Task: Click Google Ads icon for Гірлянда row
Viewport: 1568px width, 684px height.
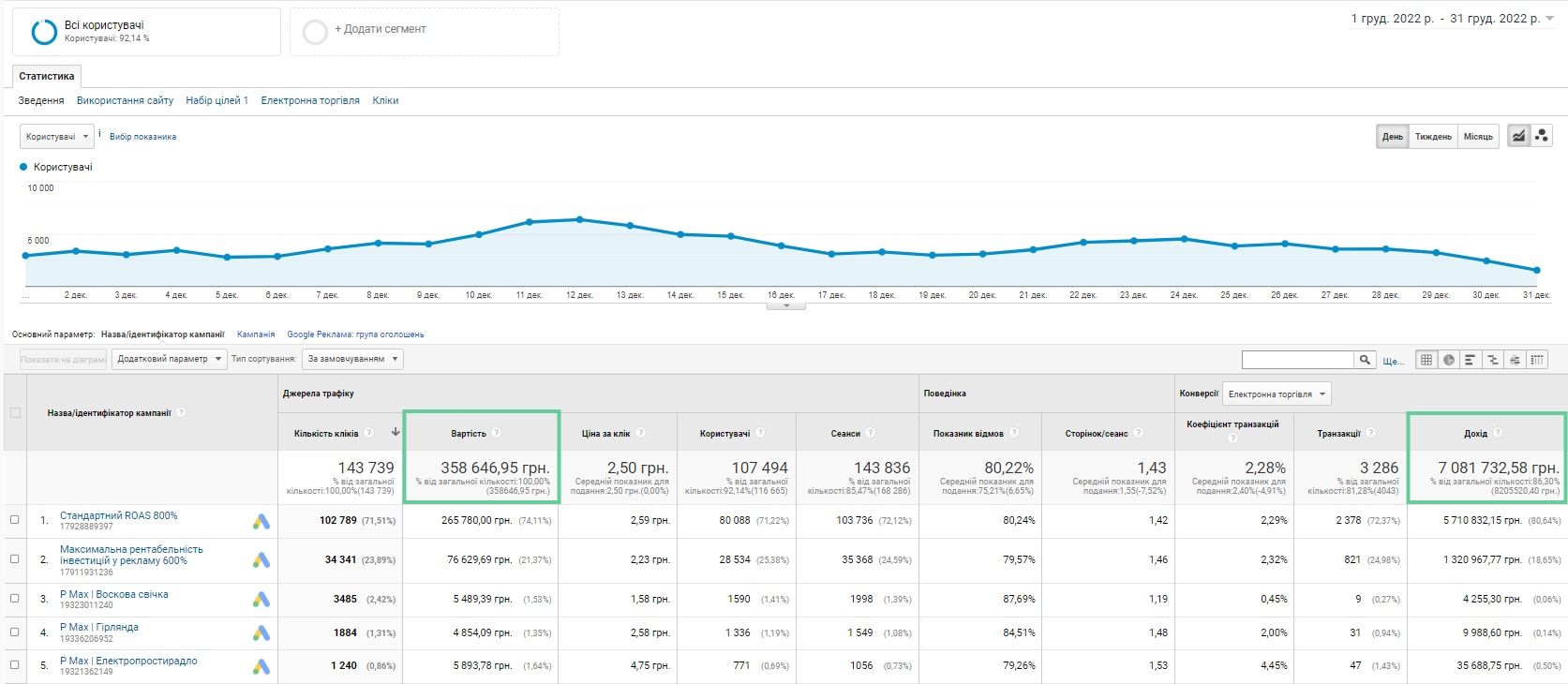Action: (261, 633)
